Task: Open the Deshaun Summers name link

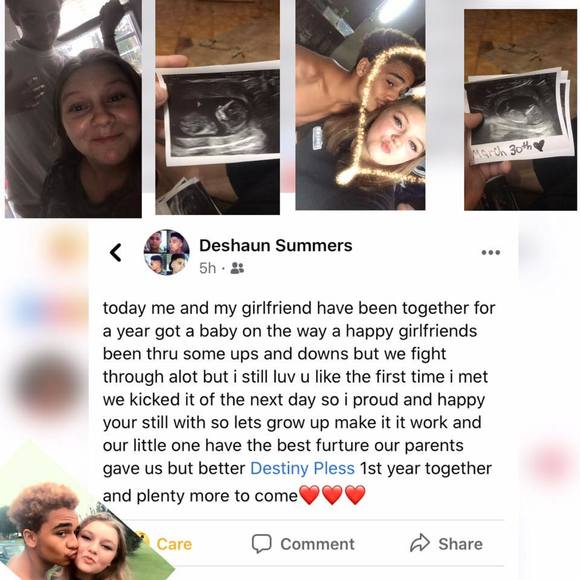Action: click(x=276, y=245)
